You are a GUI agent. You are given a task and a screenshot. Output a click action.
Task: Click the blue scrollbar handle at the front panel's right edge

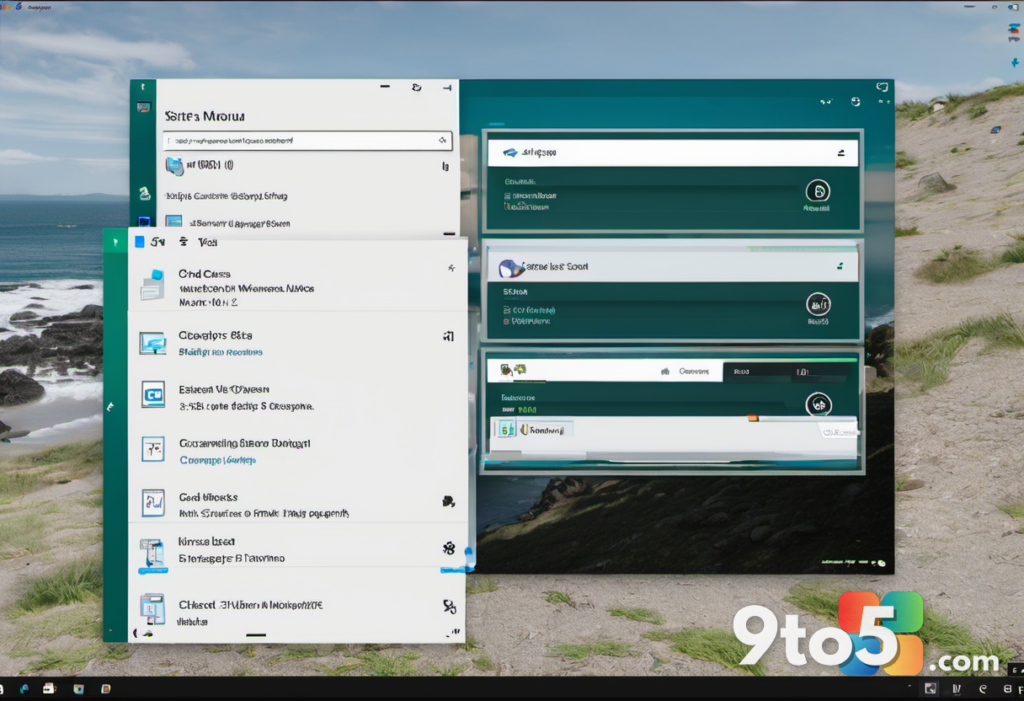point(469,557)
